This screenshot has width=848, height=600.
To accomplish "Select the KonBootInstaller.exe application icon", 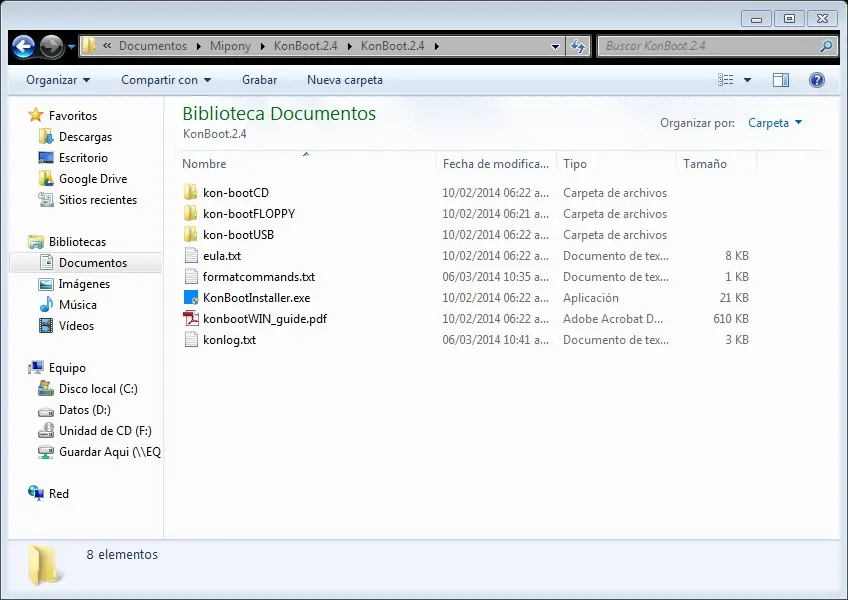I will (x=191, y=298).
